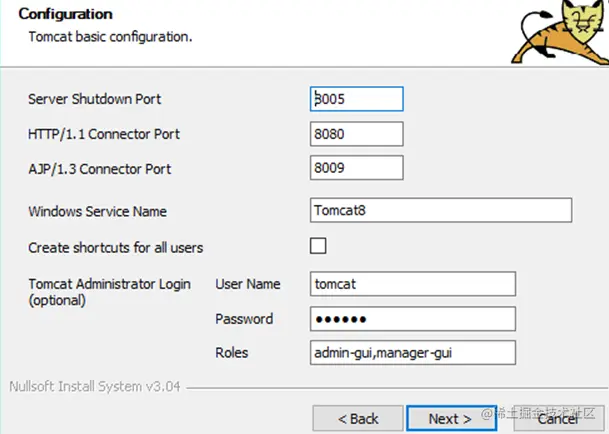This screenshot has width=609, height=434.
Task: Focus the Server Shutdown Port field
Action: click(357, 99)
